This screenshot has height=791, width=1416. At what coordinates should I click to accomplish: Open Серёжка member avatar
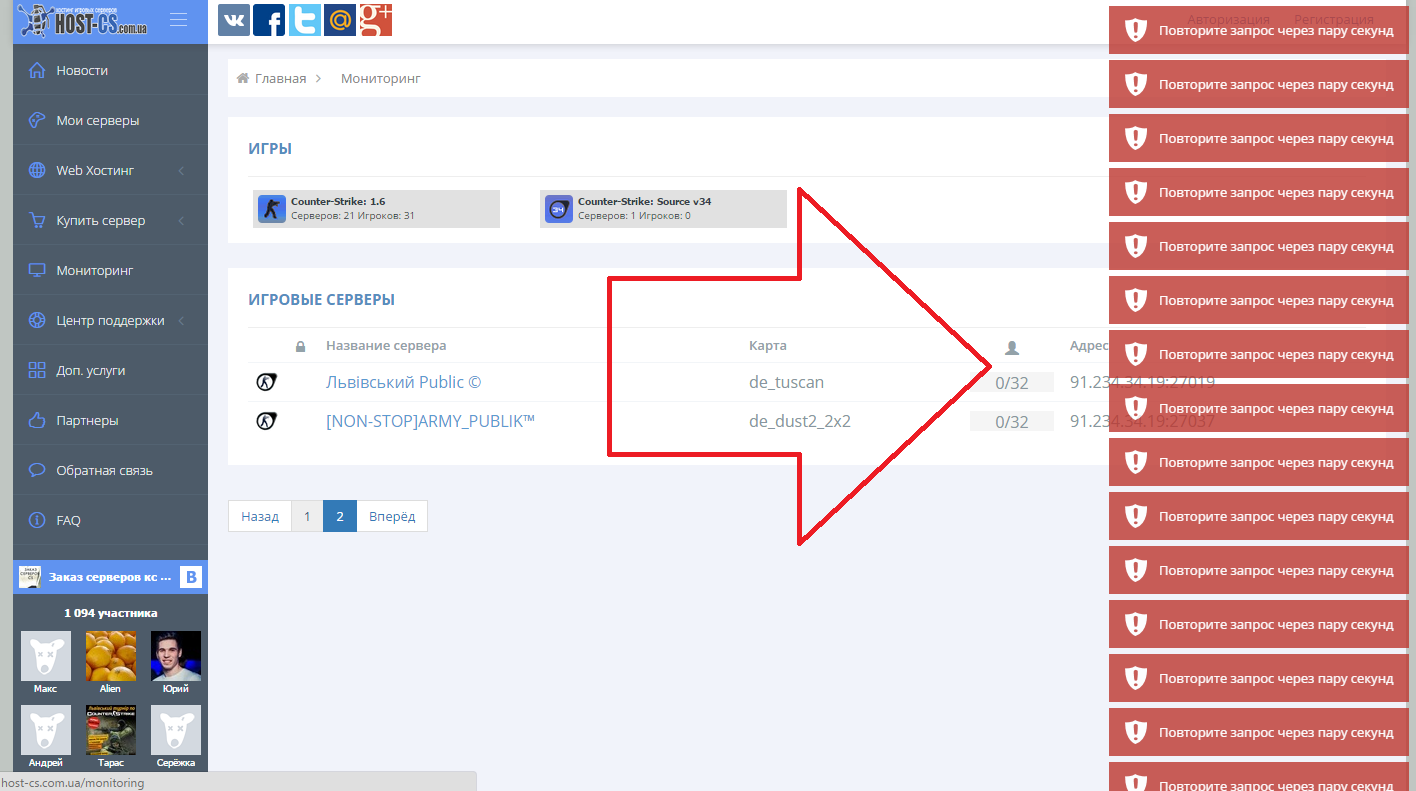point(176,730)
